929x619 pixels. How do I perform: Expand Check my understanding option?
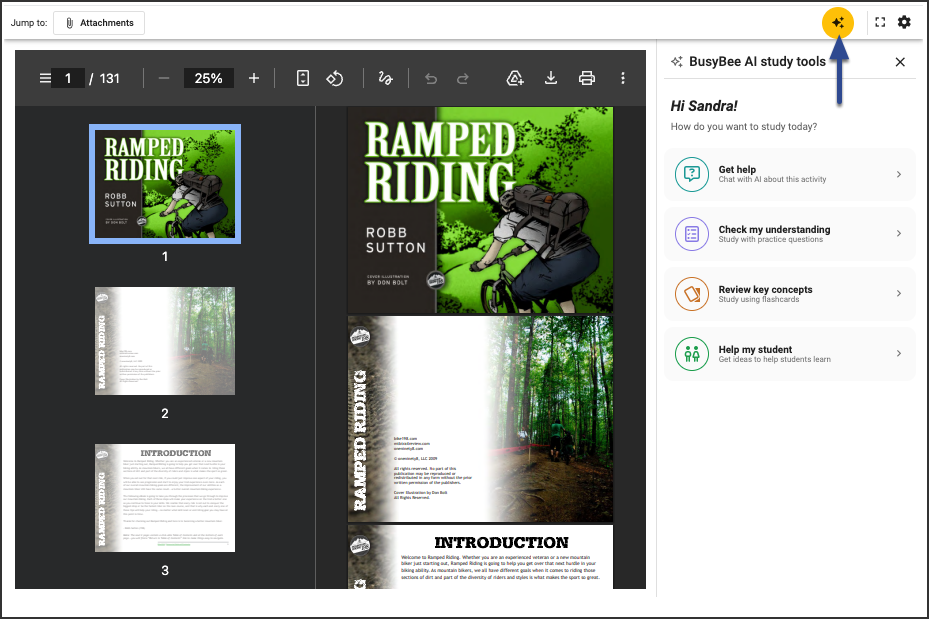(x=790, y=234)
